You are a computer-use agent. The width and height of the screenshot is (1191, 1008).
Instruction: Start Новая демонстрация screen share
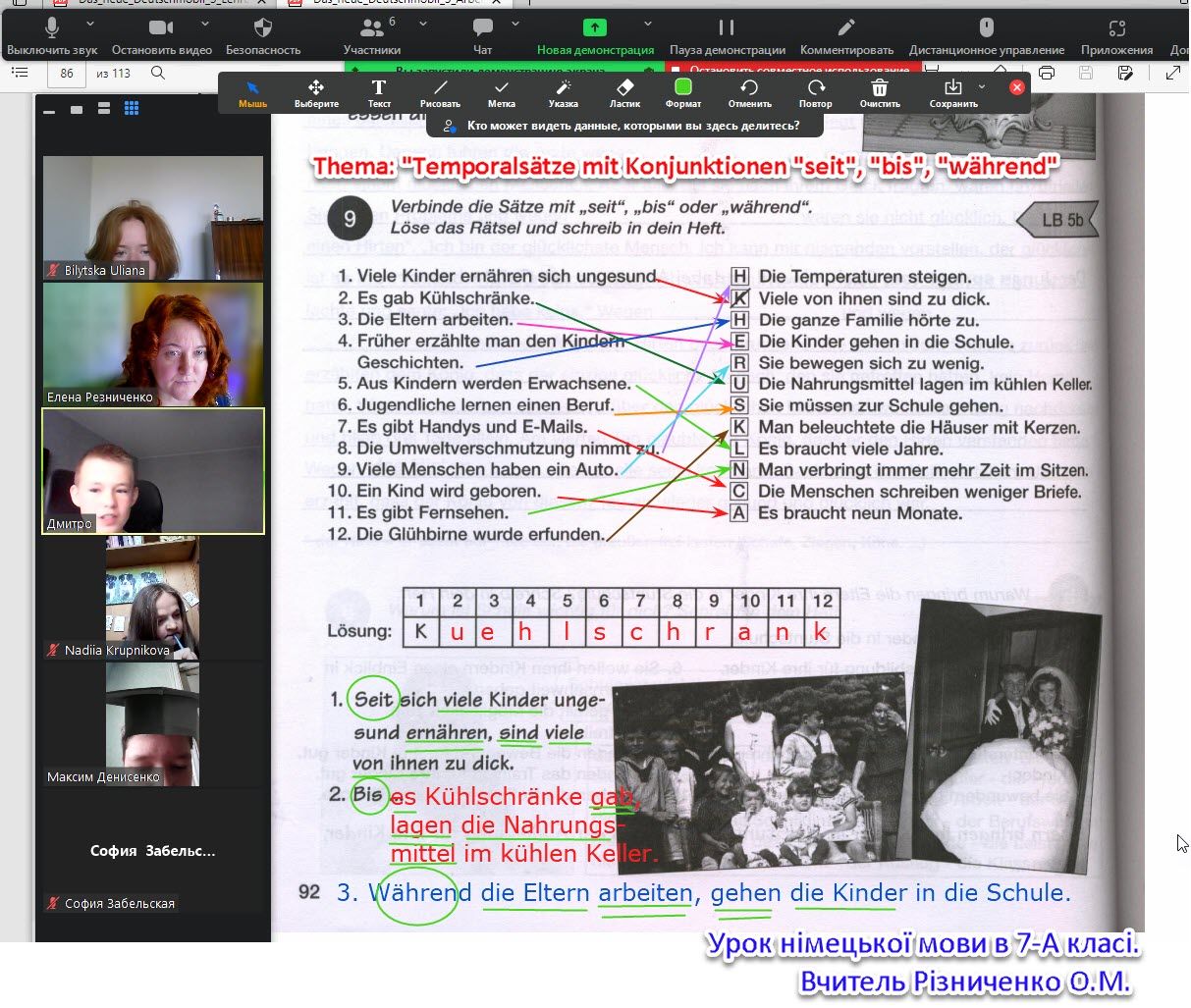pos(595,35)
